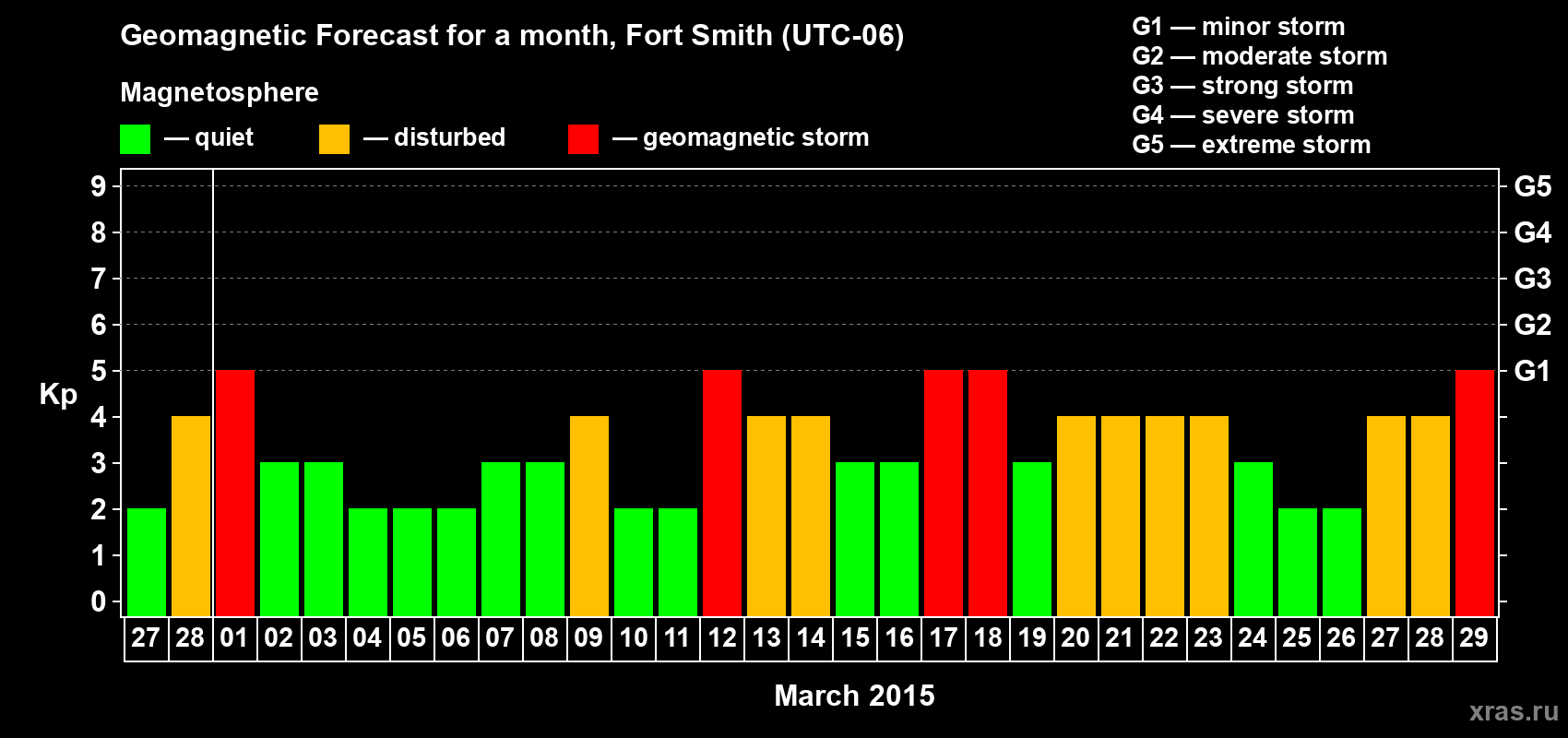
Task: Click the date label '01' on the axis
Action: tap(234, 638)
